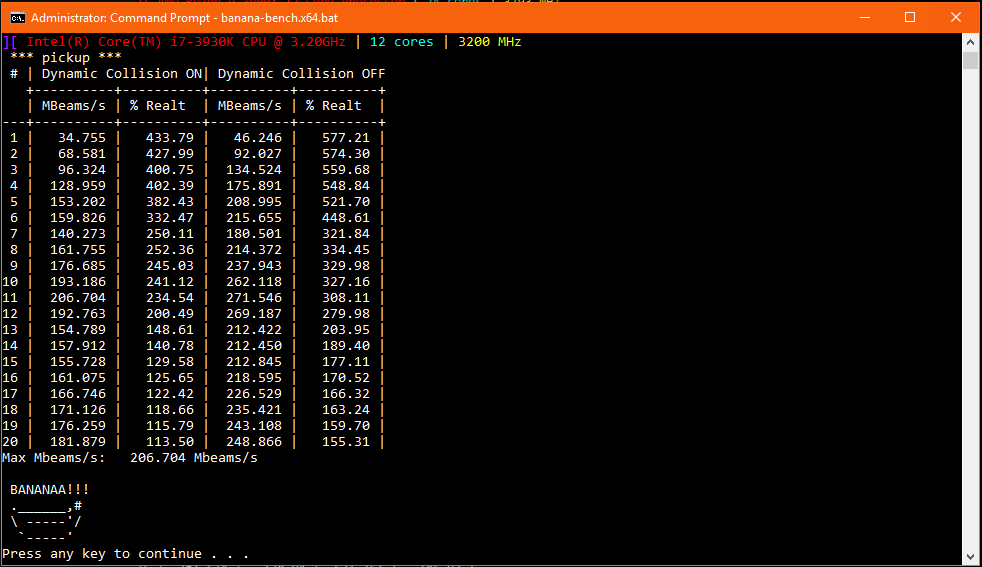Click value 157.912 in row 14
The height and width of the screenshot is (567, 982).
[x=78, y=346]
